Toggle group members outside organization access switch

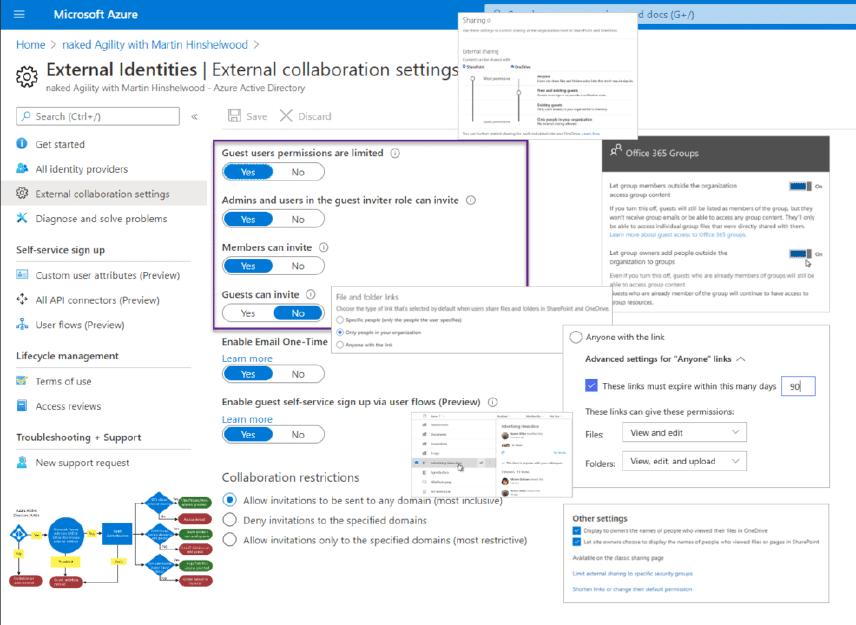pos(800,186)
